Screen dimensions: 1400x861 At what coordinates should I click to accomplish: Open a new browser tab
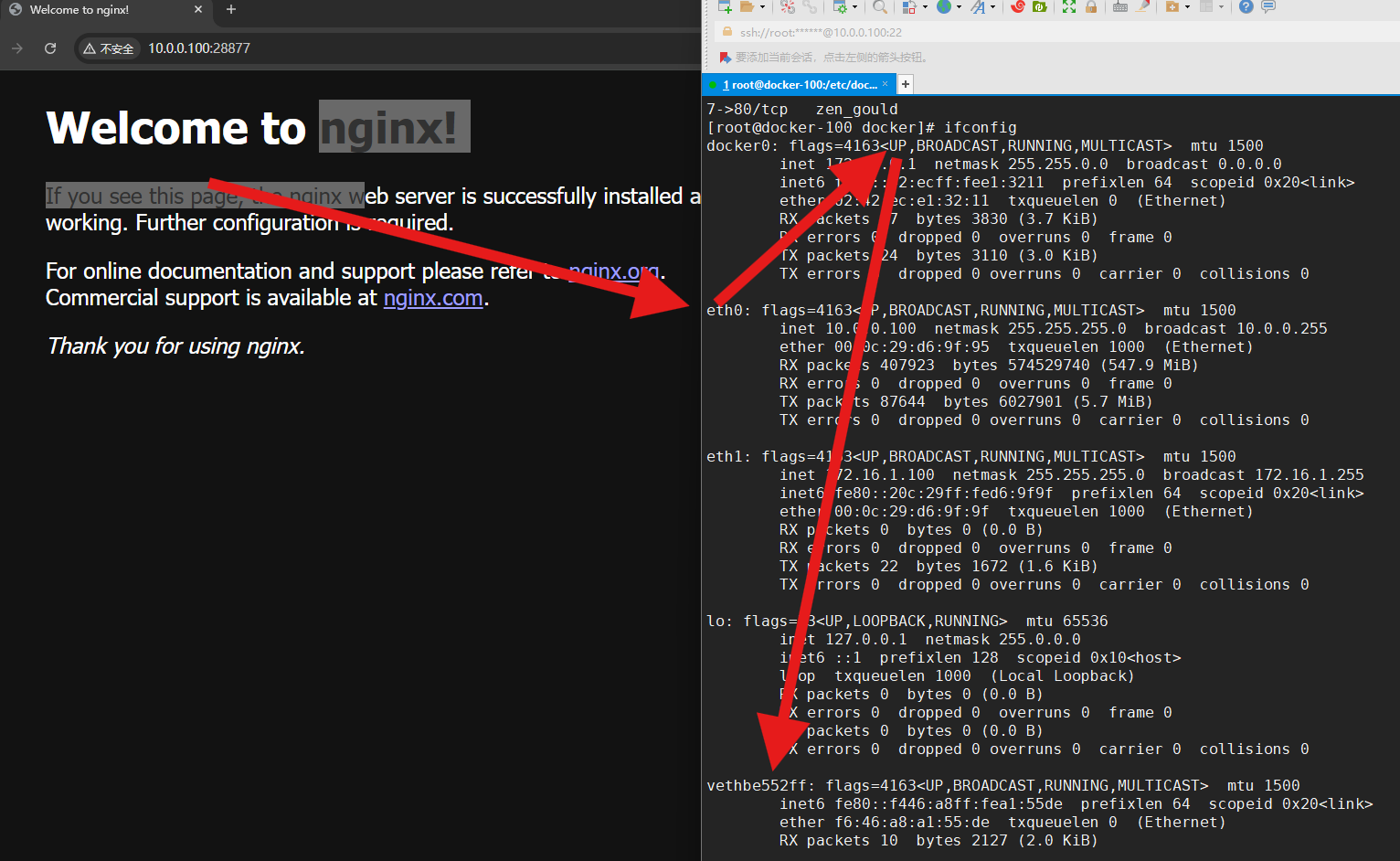[x=231, y=10]
